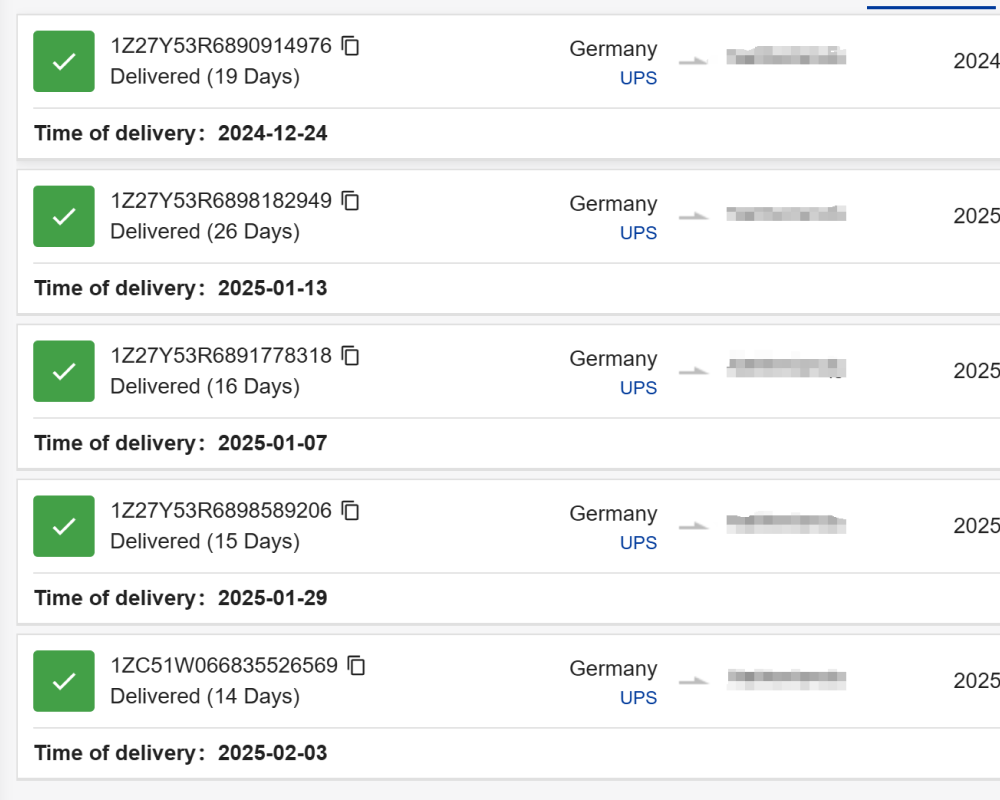Copy tracking number 1Z27Y53R6898589206

tap(350, 511)
